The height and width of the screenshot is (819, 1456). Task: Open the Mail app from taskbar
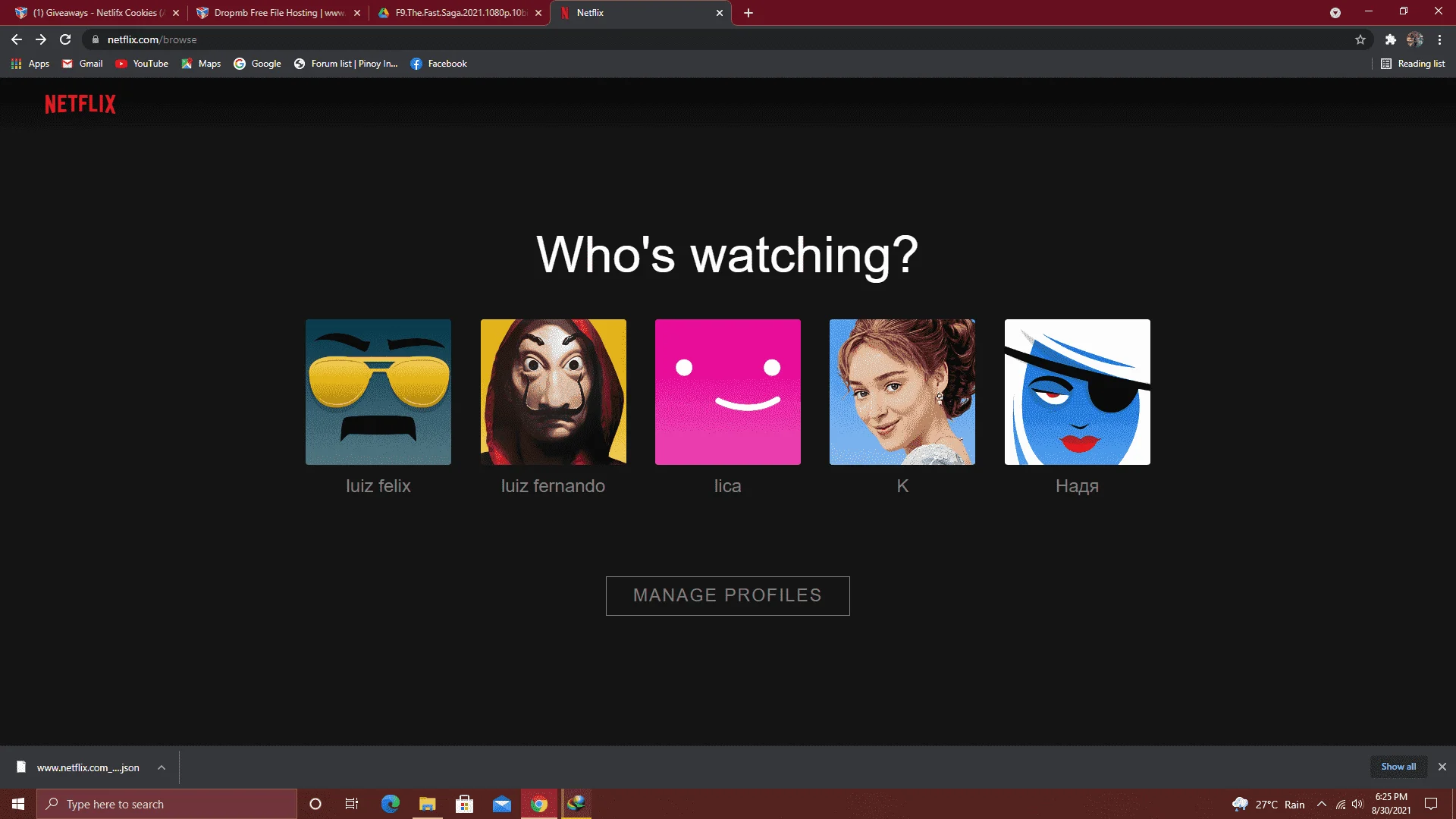[x=501, y=804]
